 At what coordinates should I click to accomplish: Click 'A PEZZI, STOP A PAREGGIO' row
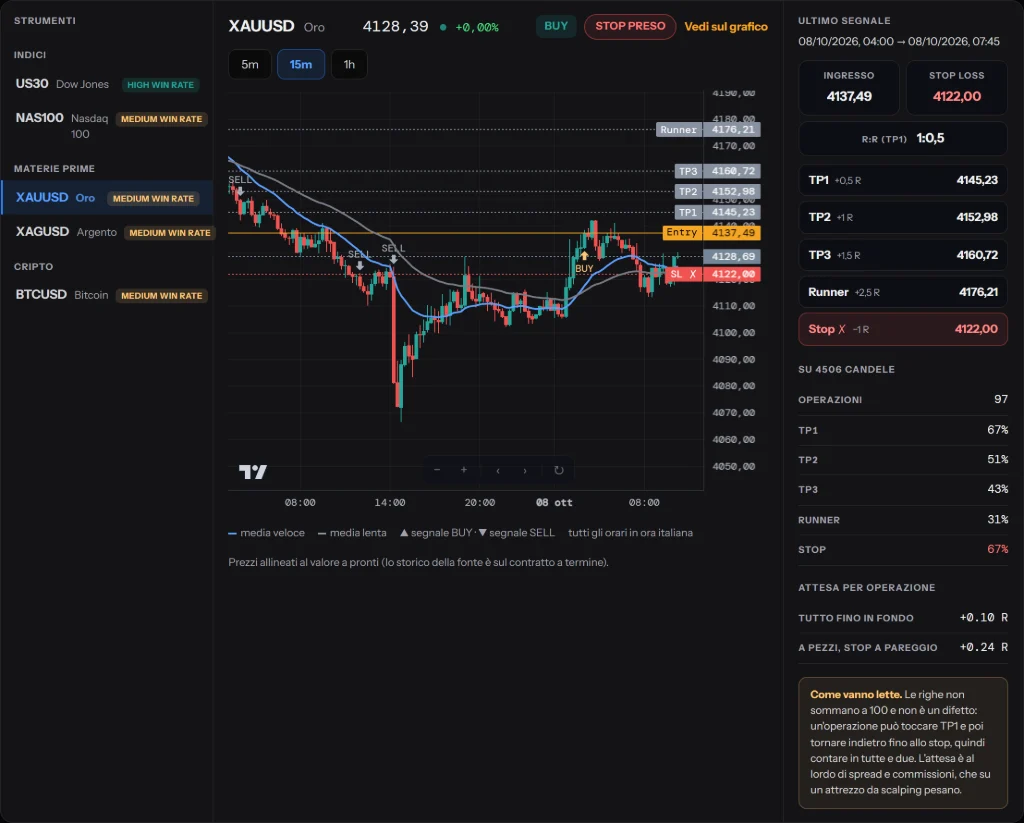(903, 647)
